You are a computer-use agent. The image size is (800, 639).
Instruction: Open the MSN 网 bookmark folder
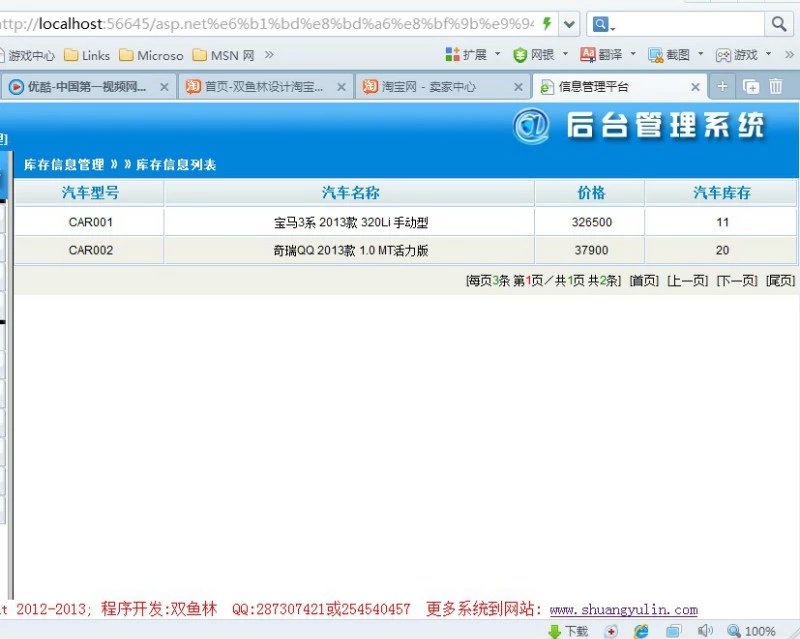click(223, 55)
